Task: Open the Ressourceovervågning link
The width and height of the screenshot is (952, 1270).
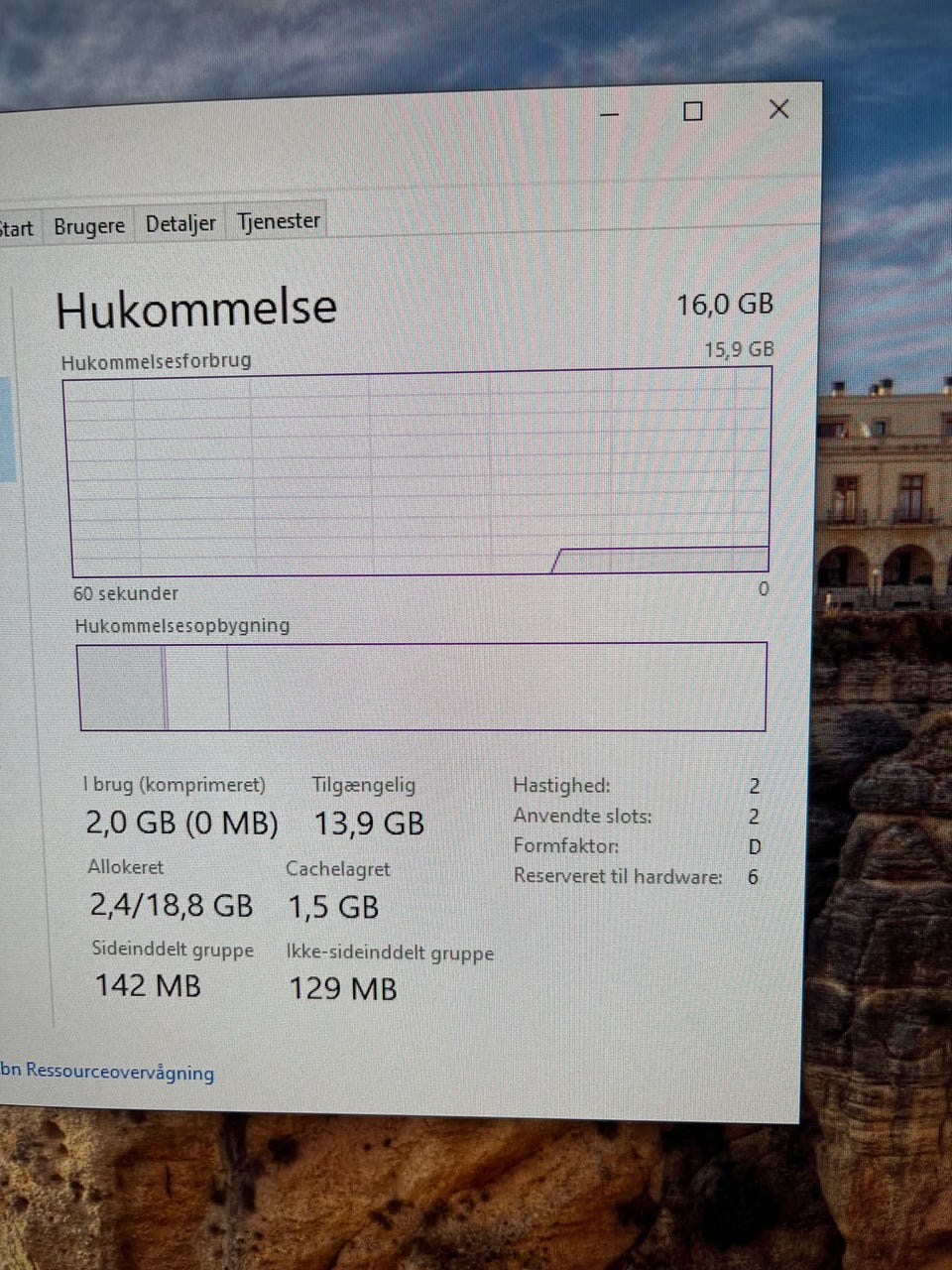Action: [107, 1072]
